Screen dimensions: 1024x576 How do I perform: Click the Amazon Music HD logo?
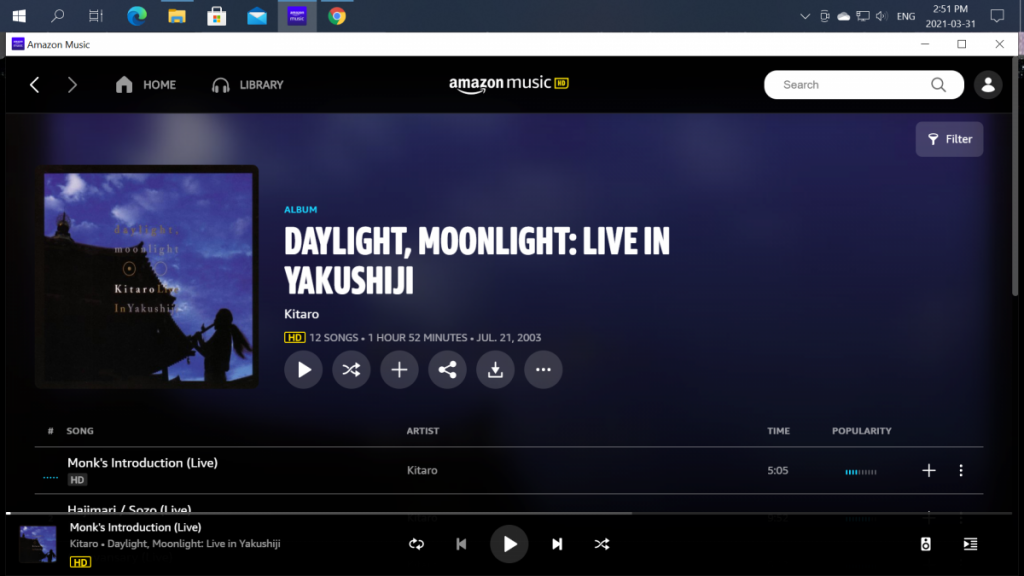pyautogui.click(x=509, y=84)
